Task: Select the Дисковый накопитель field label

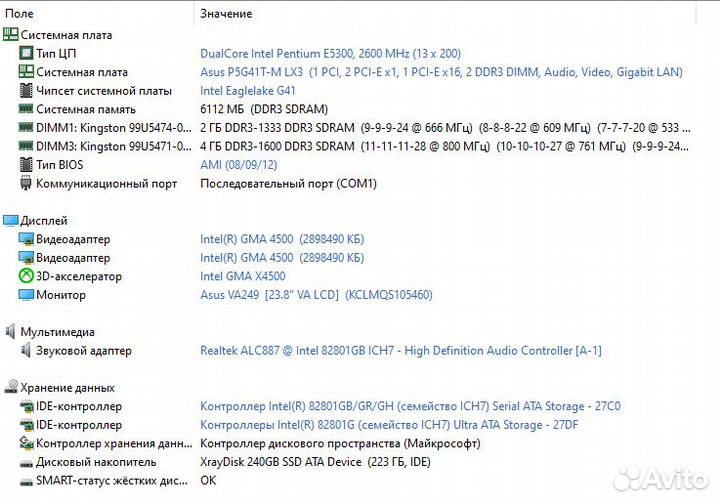Action: click(96, 462)
